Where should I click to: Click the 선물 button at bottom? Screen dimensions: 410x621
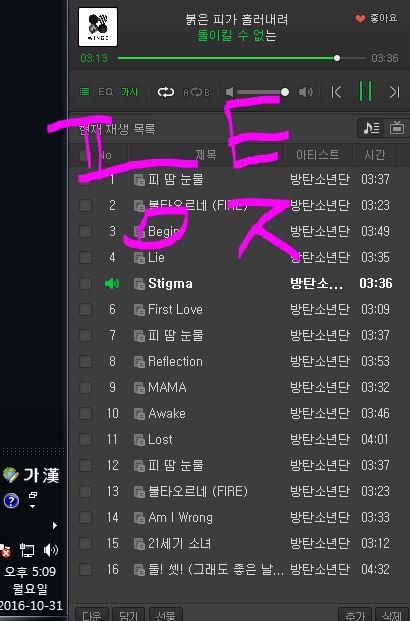(x=166, y=615)
